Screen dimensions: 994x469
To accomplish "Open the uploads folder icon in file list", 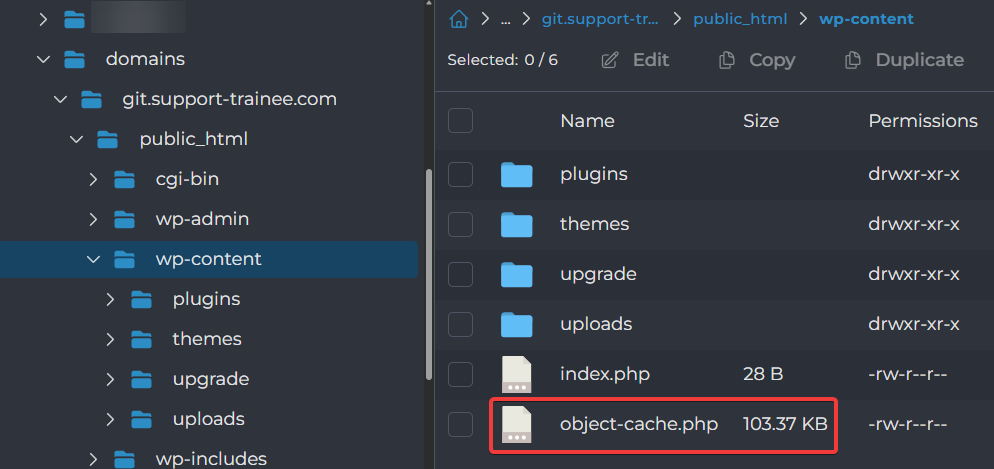I will pyautogui.click(x=517, y=324).
